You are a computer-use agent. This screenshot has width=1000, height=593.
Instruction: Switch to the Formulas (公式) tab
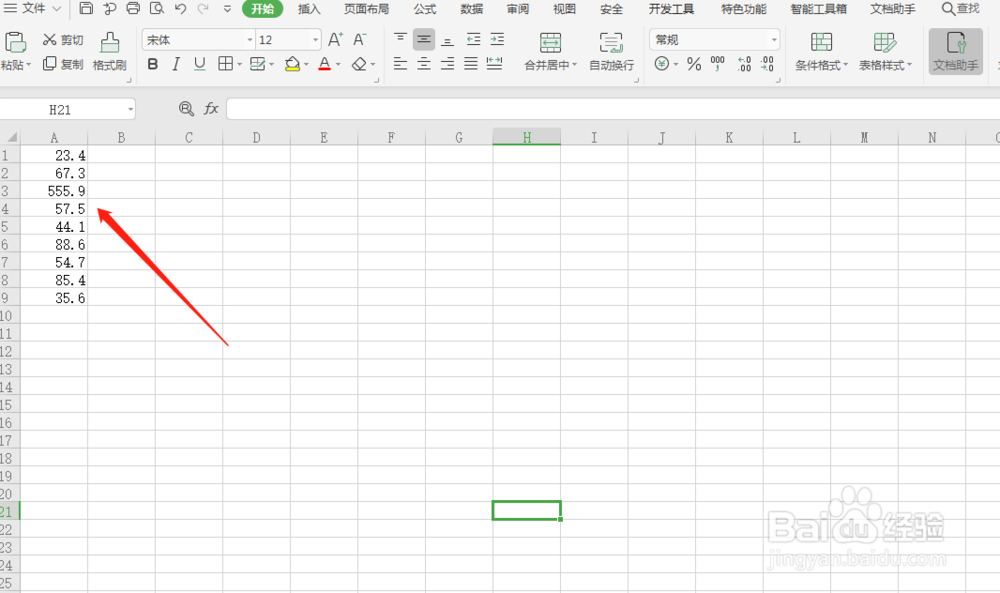click(425, 9)
